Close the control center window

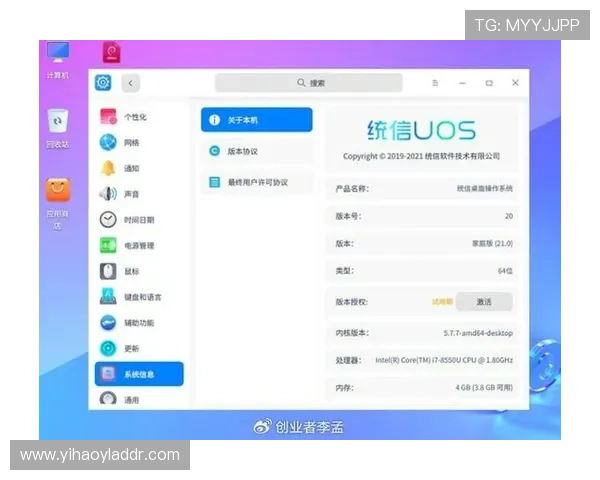[x=515, y=83]
